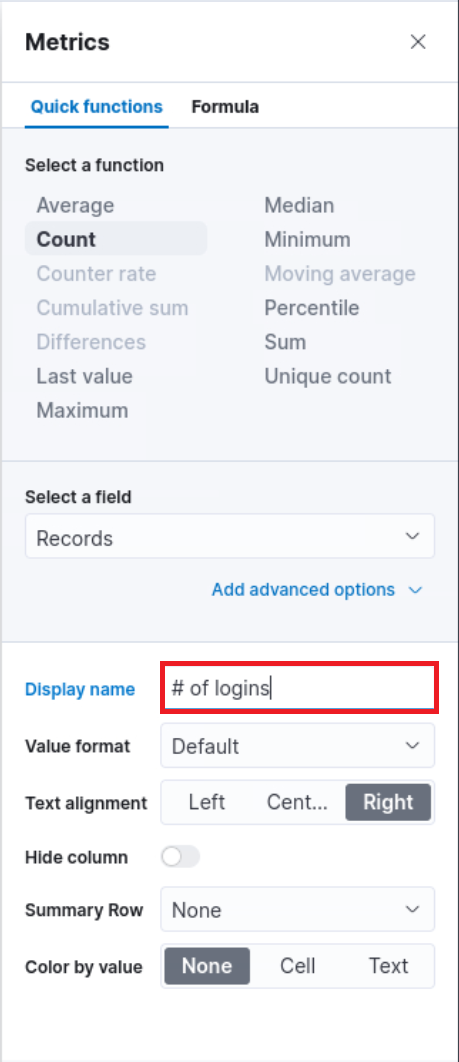
Task: Open the Select a field Records dropdown
Action: [x=230, y=536]
